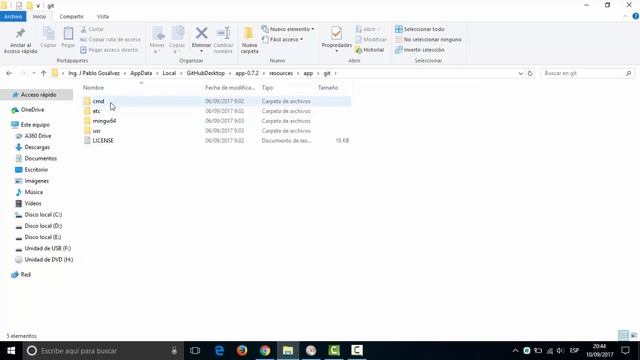Open the notification center icon

(626, 351)
